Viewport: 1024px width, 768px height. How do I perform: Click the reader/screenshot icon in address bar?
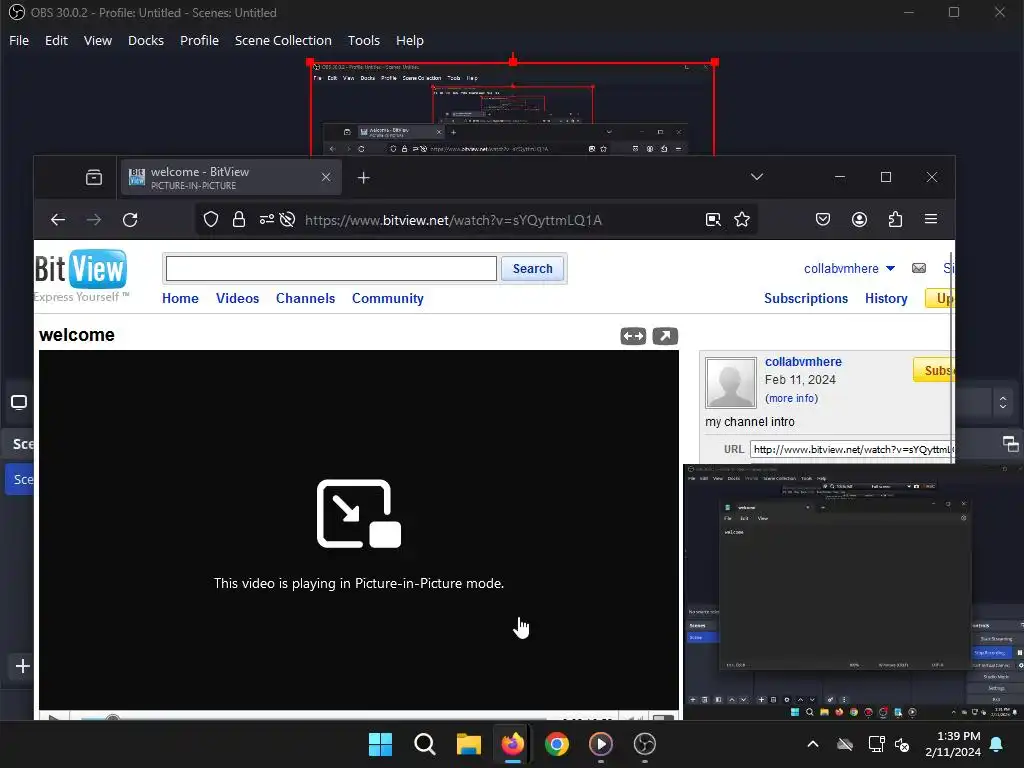(x=713, y=219)
